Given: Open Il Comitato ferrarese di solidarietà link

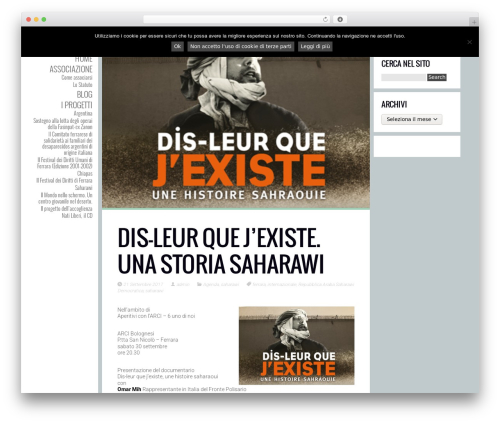Looking at the screenshot, I should pos(67,143).
